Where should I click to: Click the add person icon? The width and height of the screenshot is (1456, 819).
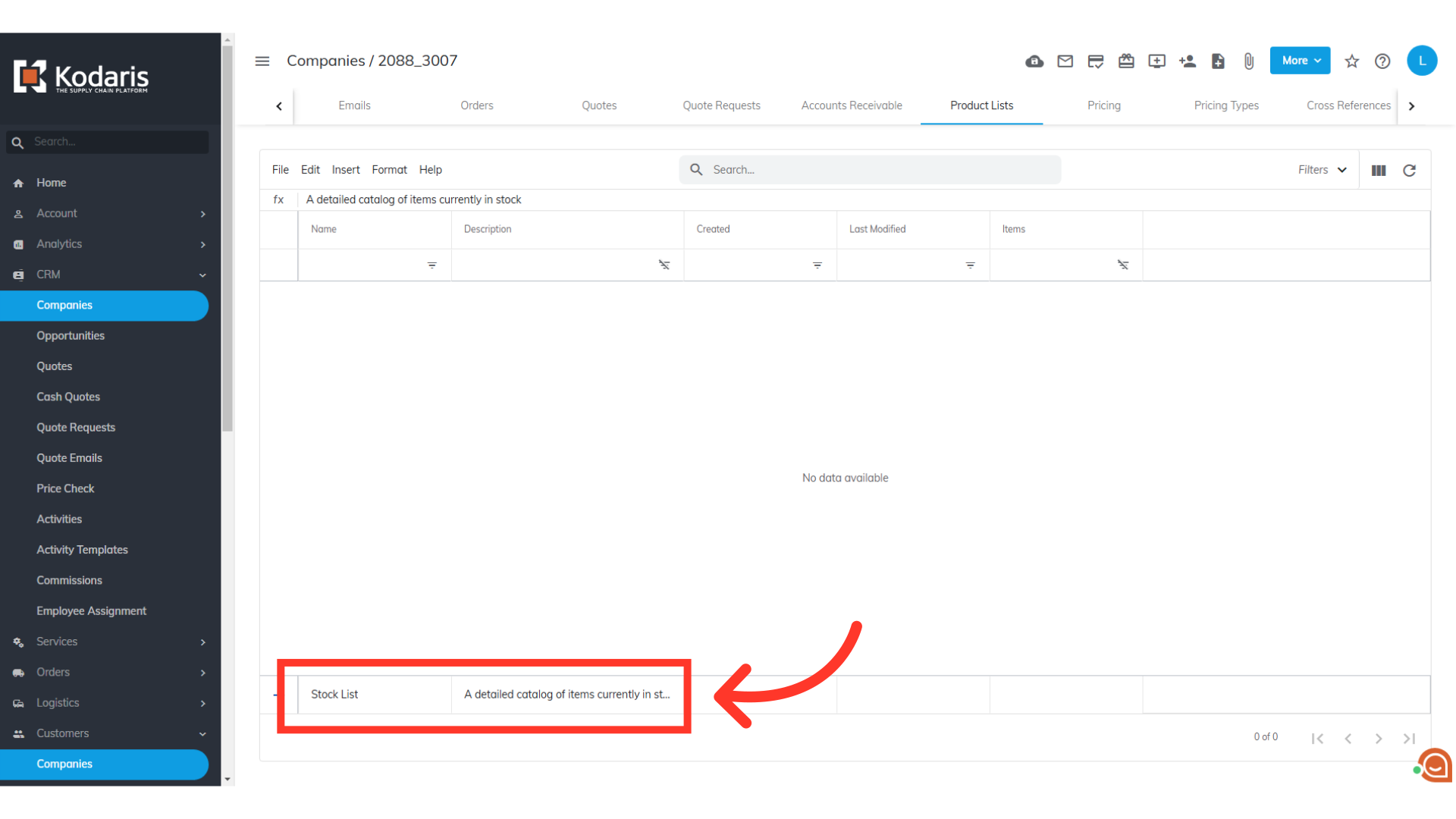[1188, 61]
